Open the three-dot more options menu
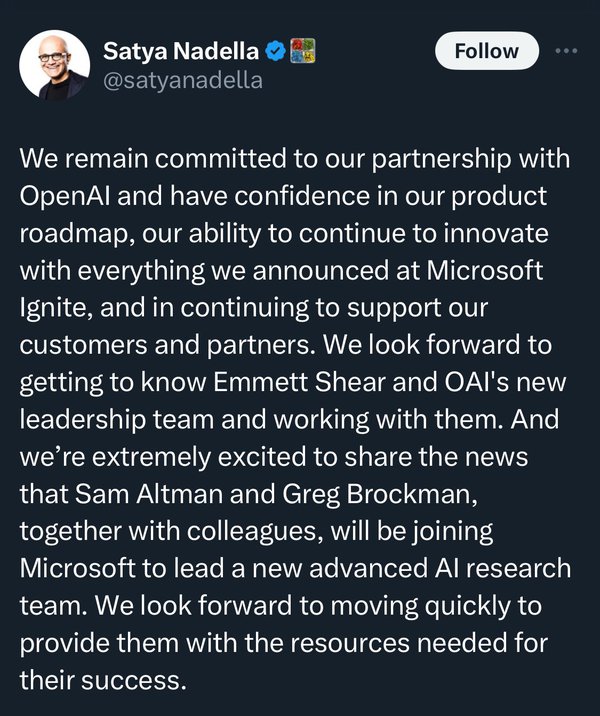The image size is (600, 716). pos(565,51)
